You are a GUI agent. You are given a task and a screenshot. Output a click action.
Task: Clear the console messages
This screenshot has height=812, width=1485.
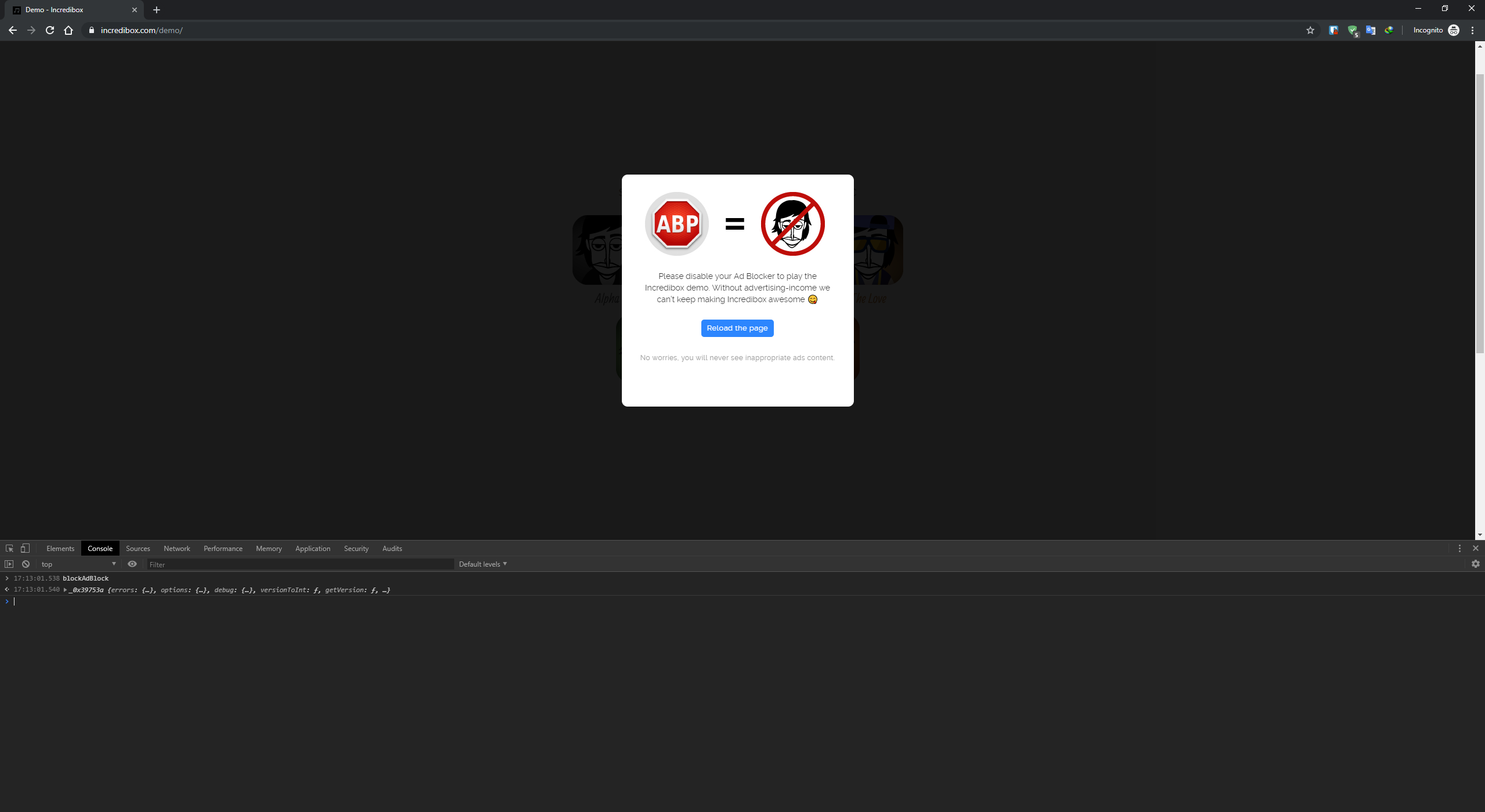[26, 564]
